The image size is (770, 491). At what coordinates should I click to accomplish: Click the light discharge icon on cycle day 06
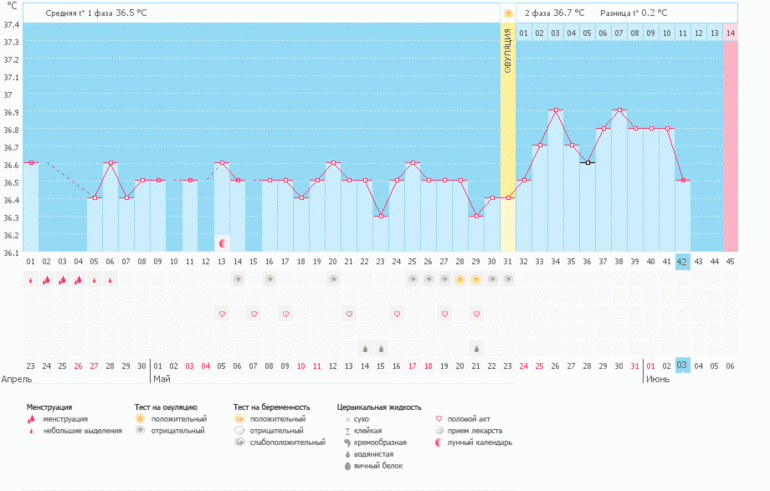tap(110, 280)
